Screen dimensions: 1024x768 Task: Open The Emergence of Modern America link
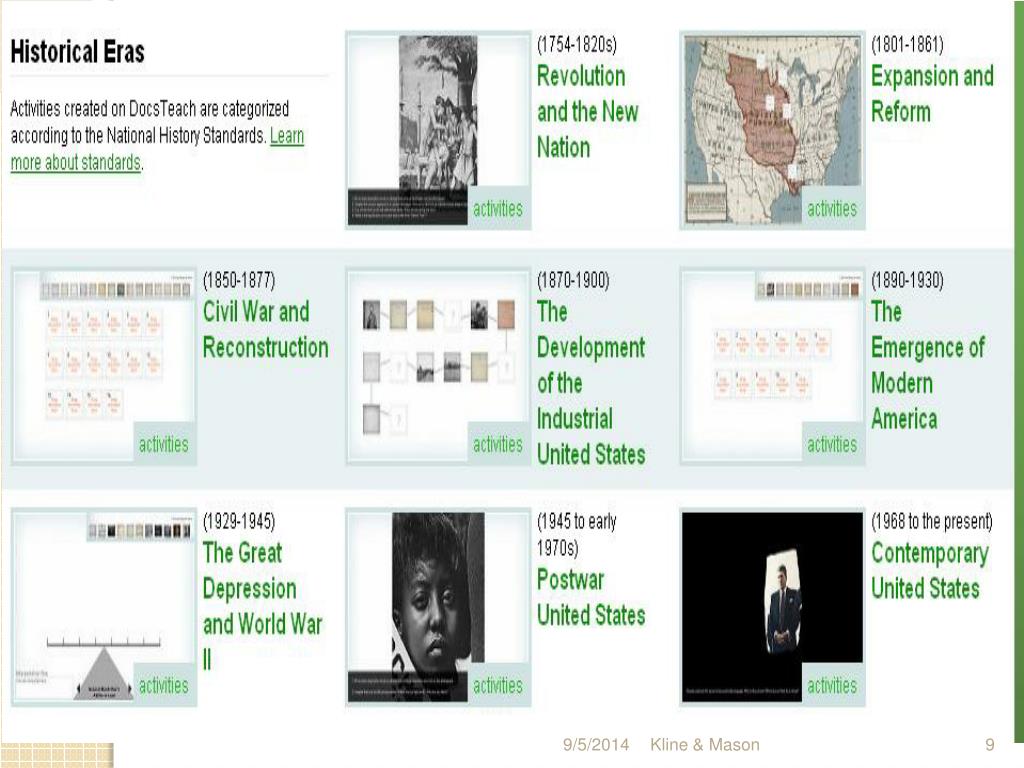(927, 365)
